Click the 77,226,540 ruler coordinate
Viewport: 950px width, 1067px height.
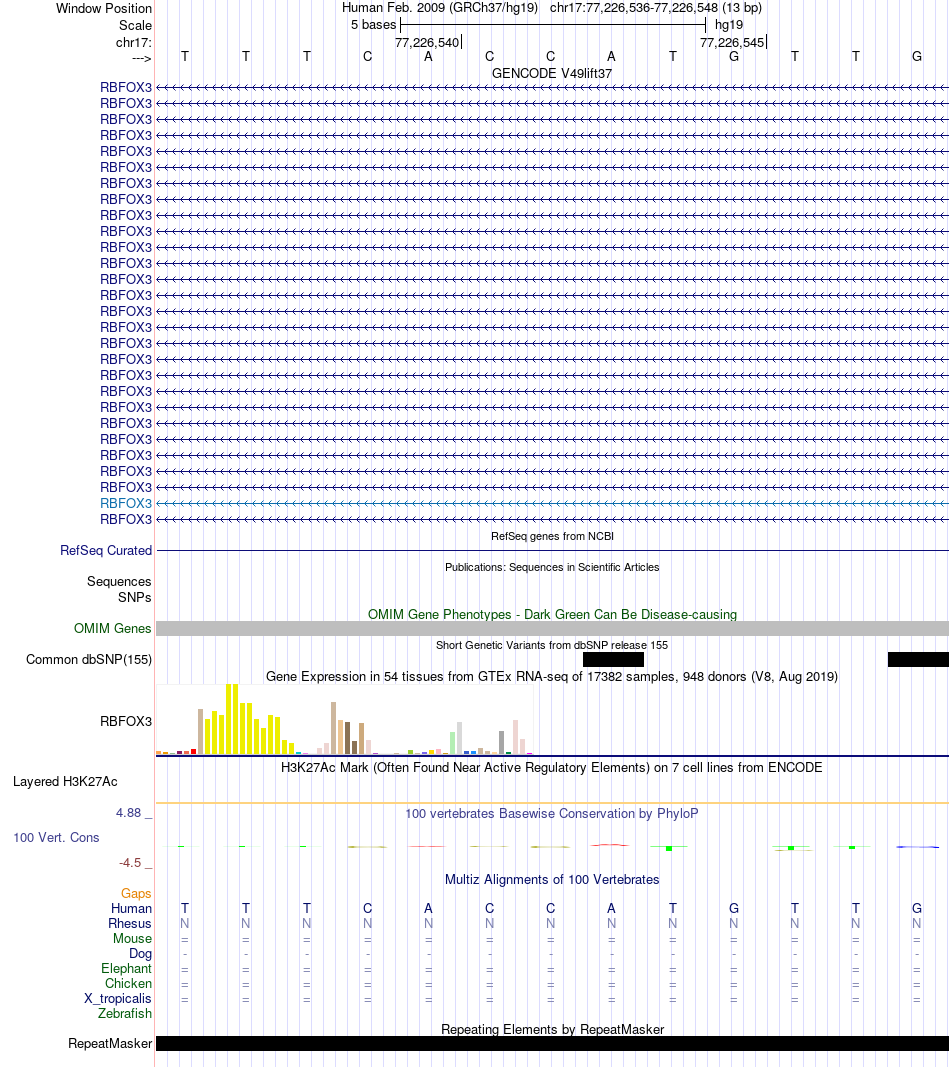pyautogui.click(x=427, y=42)
